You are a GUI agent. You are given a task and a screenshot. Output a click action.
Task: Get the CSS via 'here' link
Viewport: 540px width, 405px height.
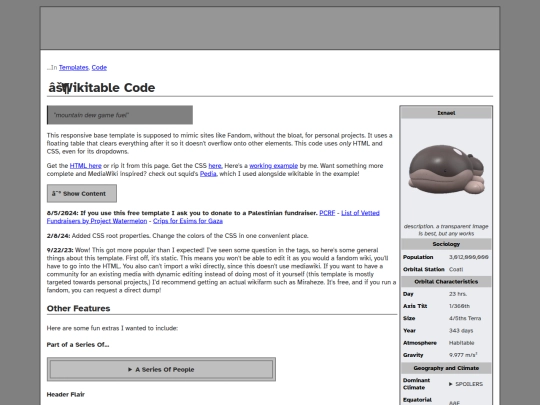coord(215,166)
